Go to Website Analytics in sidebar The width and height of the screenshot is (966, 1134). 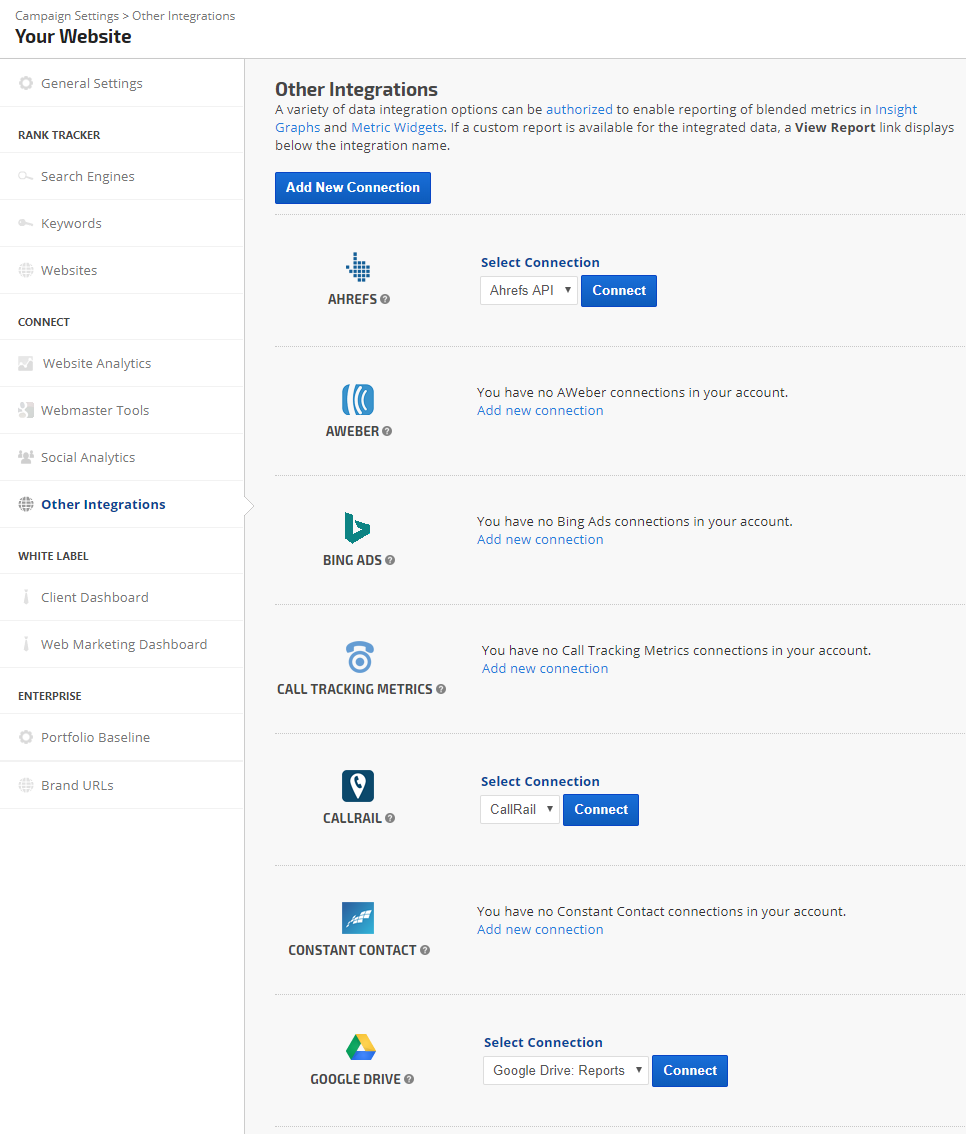(96, 364)
